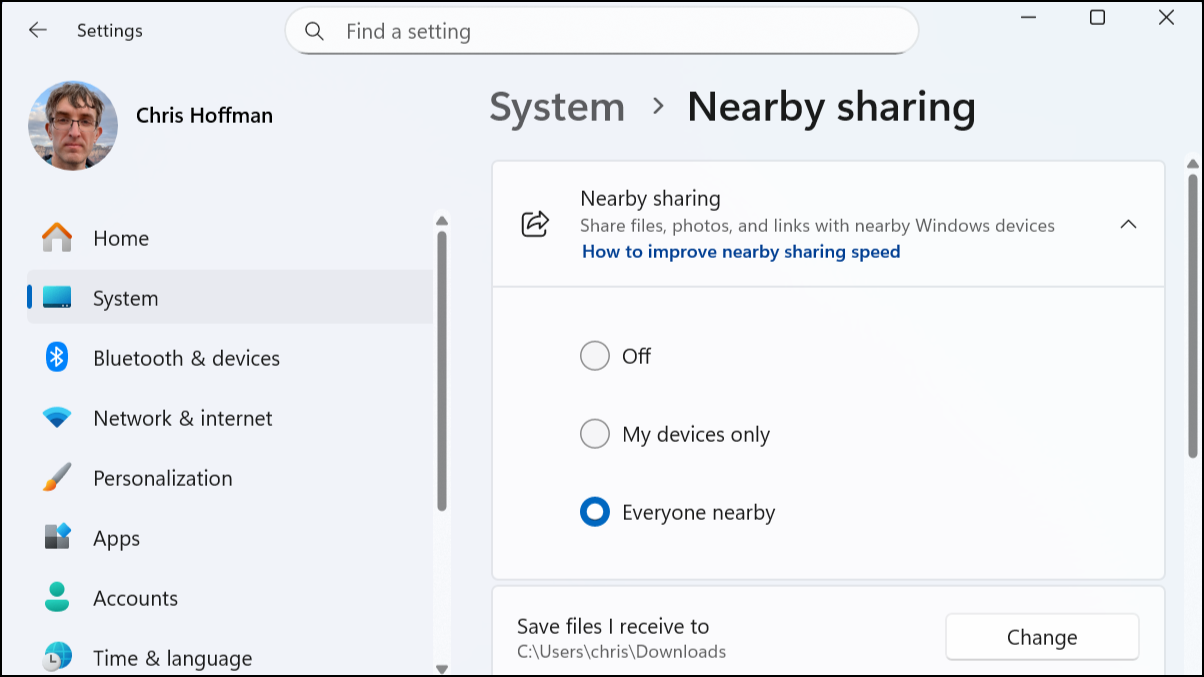
Task: Click the Network & internet icon
Action: pos(57,418)
